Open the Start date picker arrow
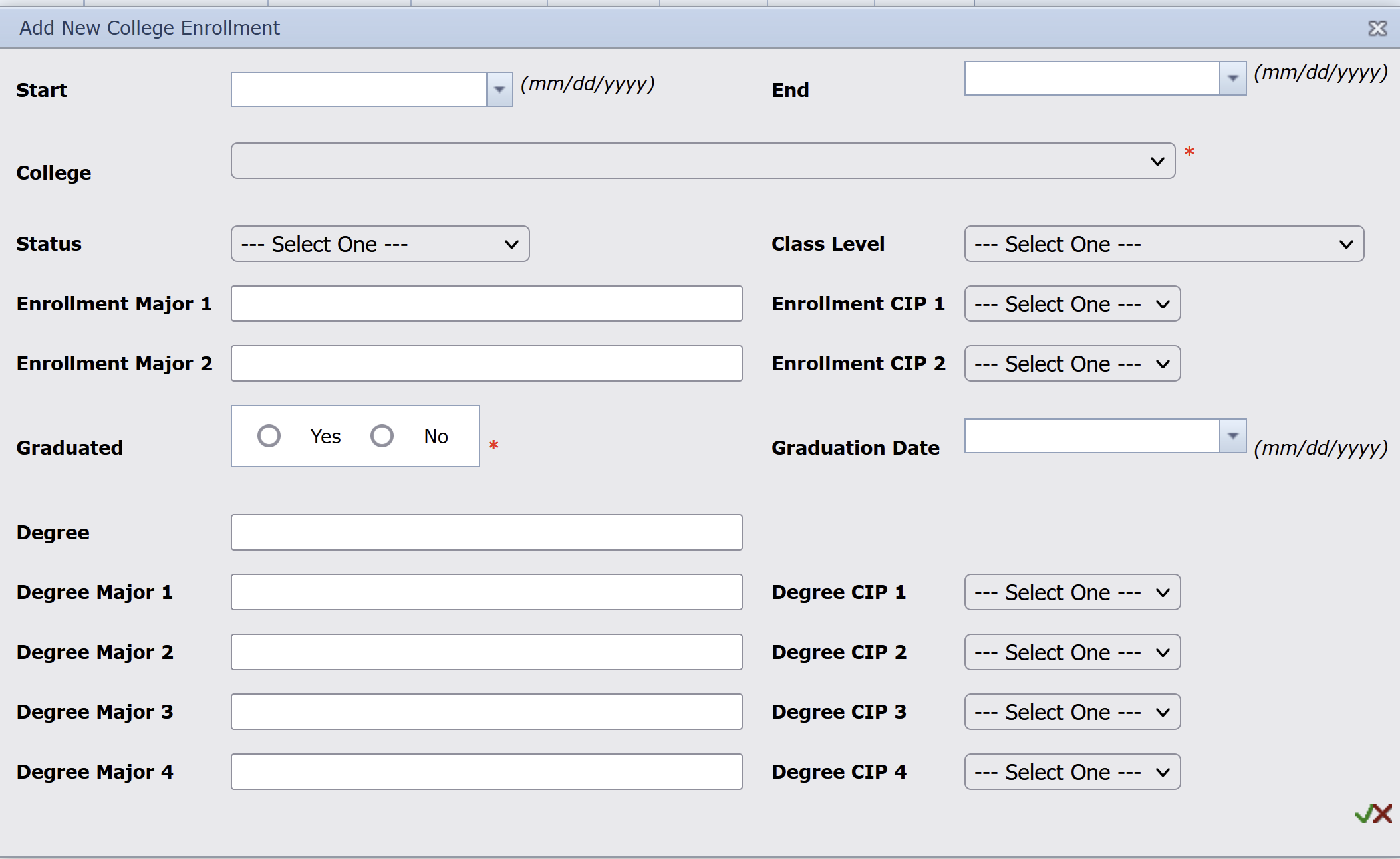 [499, 90]
